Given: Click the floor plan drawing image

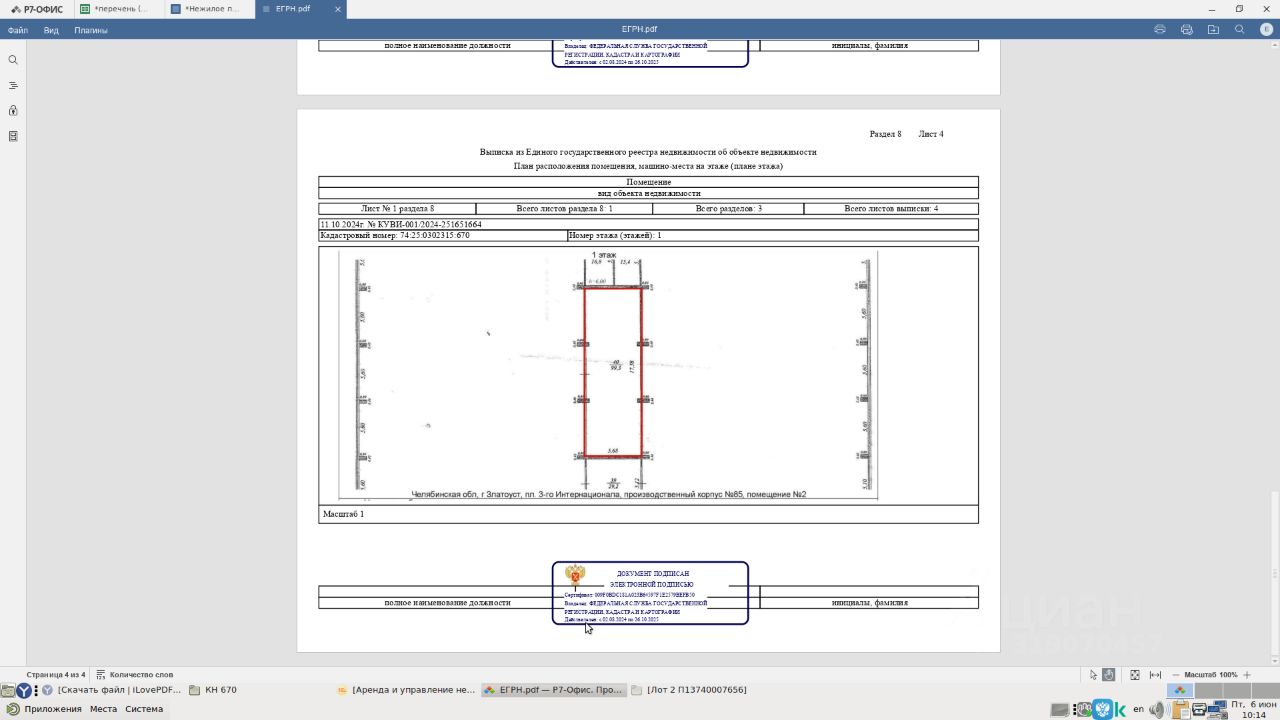Looking at the screenshot, I should [x=607, y=375].
